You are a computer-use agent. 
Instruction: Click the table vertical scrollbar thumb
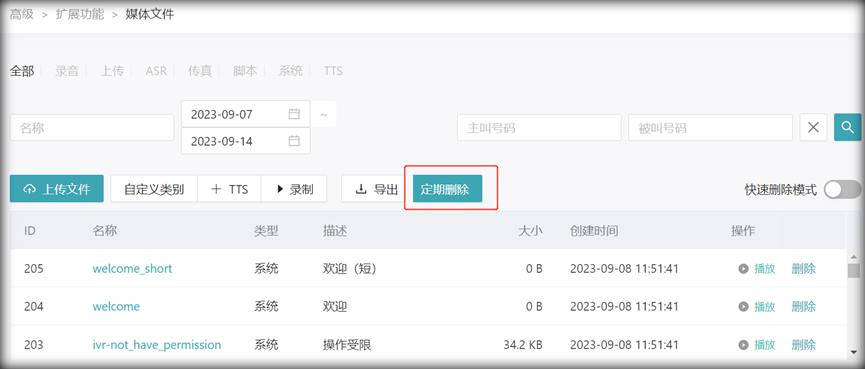(x=853, y=271)
